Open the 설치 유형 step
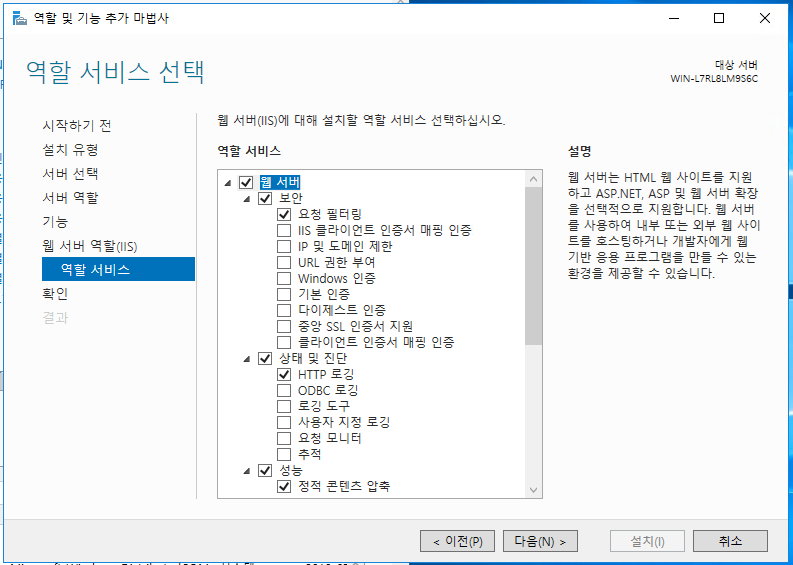 [x=70, y=150]
